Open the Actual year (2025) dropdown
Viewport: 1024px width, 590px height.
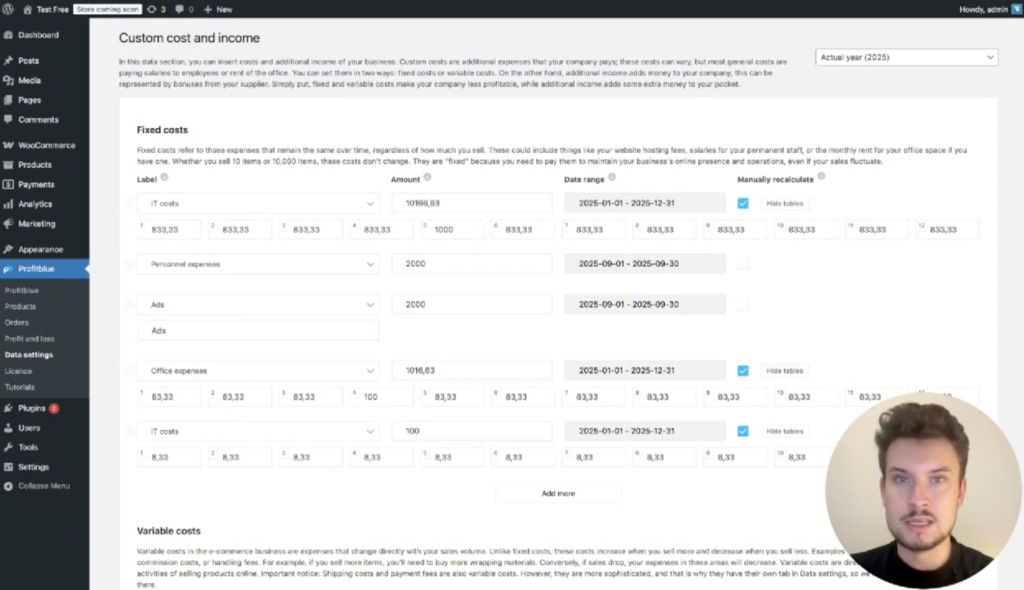pos(907,58)
